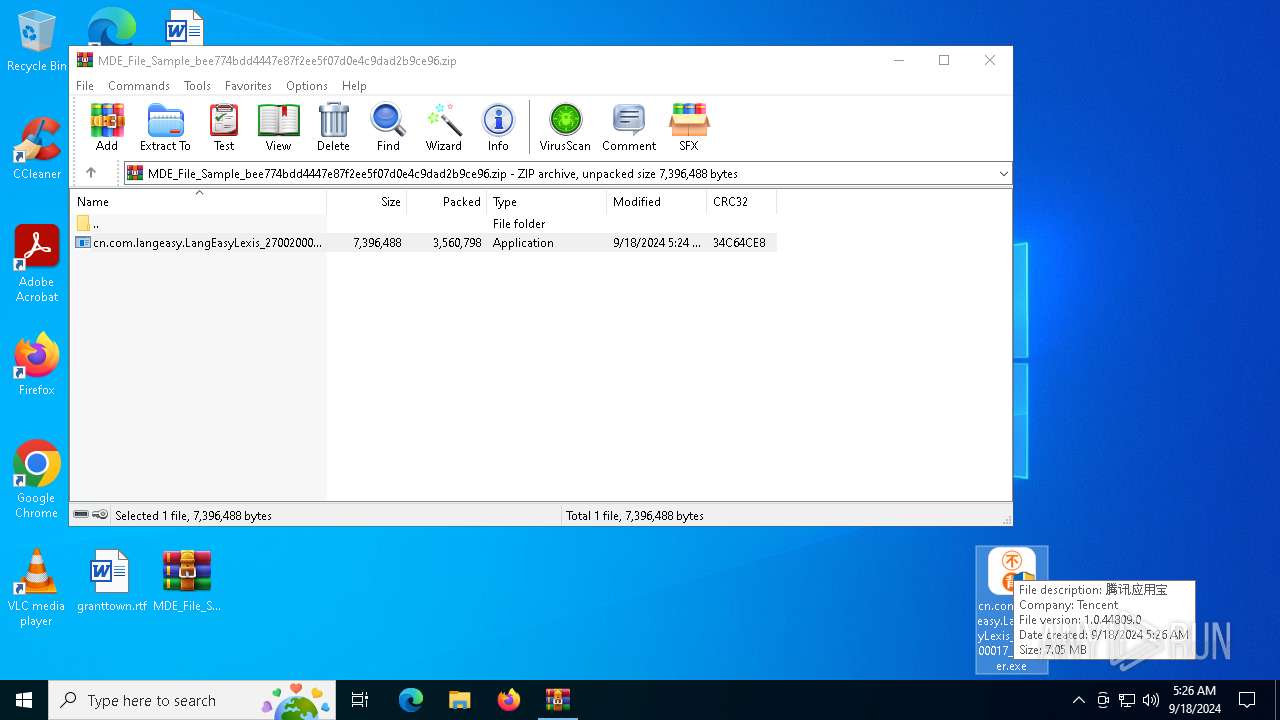1280x720 pixels.
Task: Click the key icon in status bar
Action: (x=100, y=515)
